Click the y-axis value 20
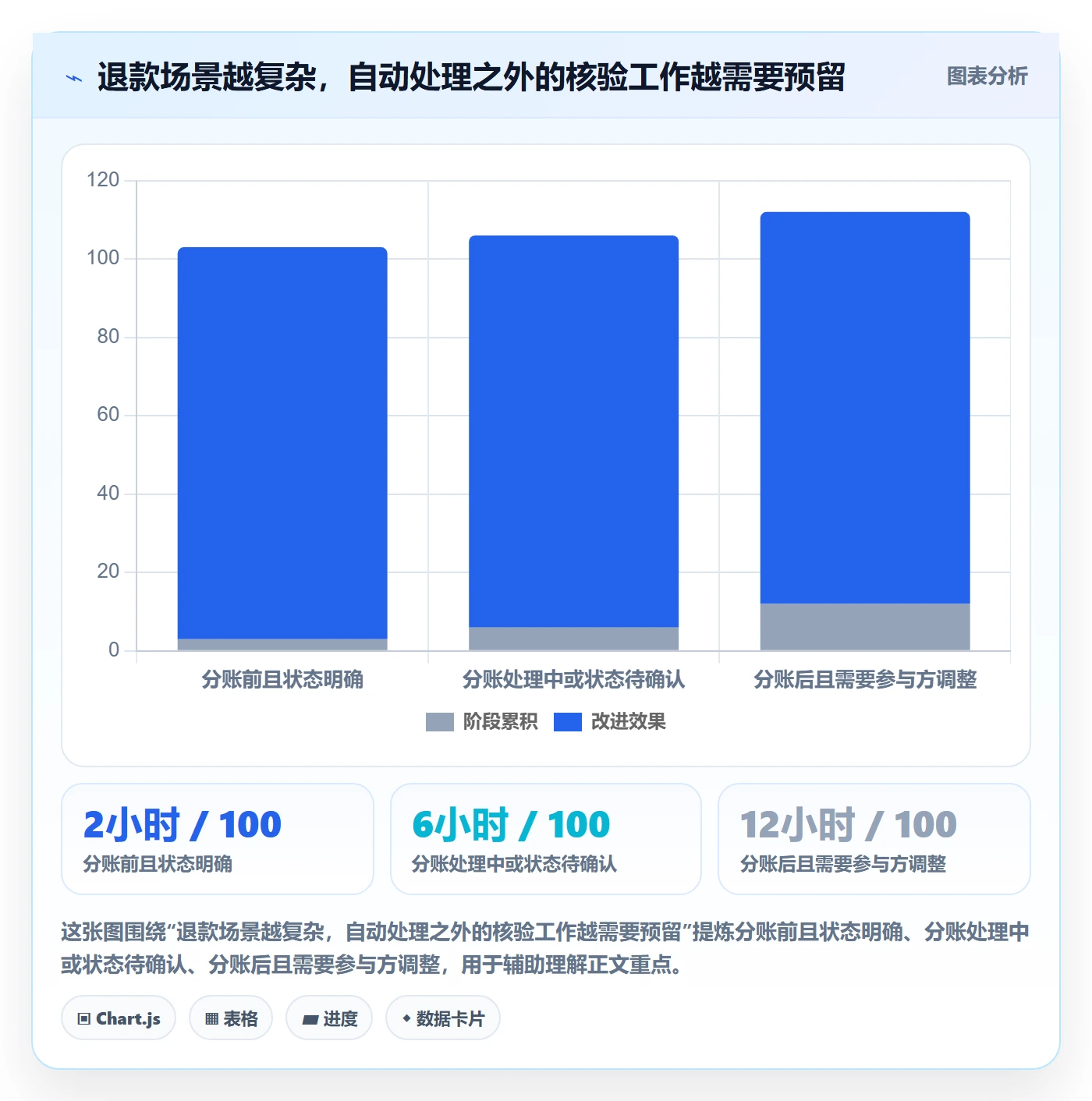 pos(108,572)
